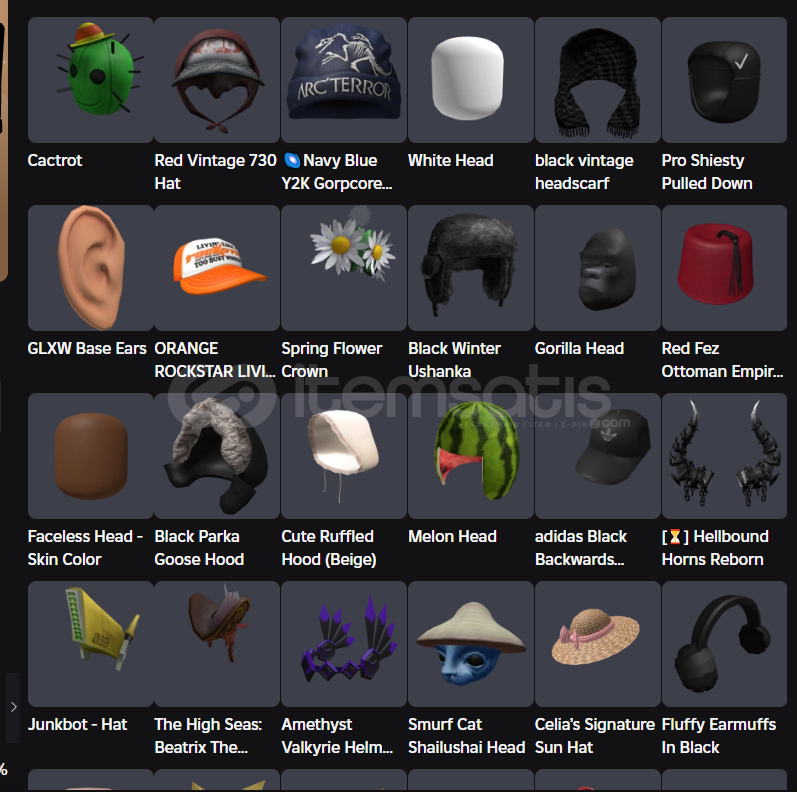
Task: Select the orange Rockstar trucker cap
Action: 217,268
